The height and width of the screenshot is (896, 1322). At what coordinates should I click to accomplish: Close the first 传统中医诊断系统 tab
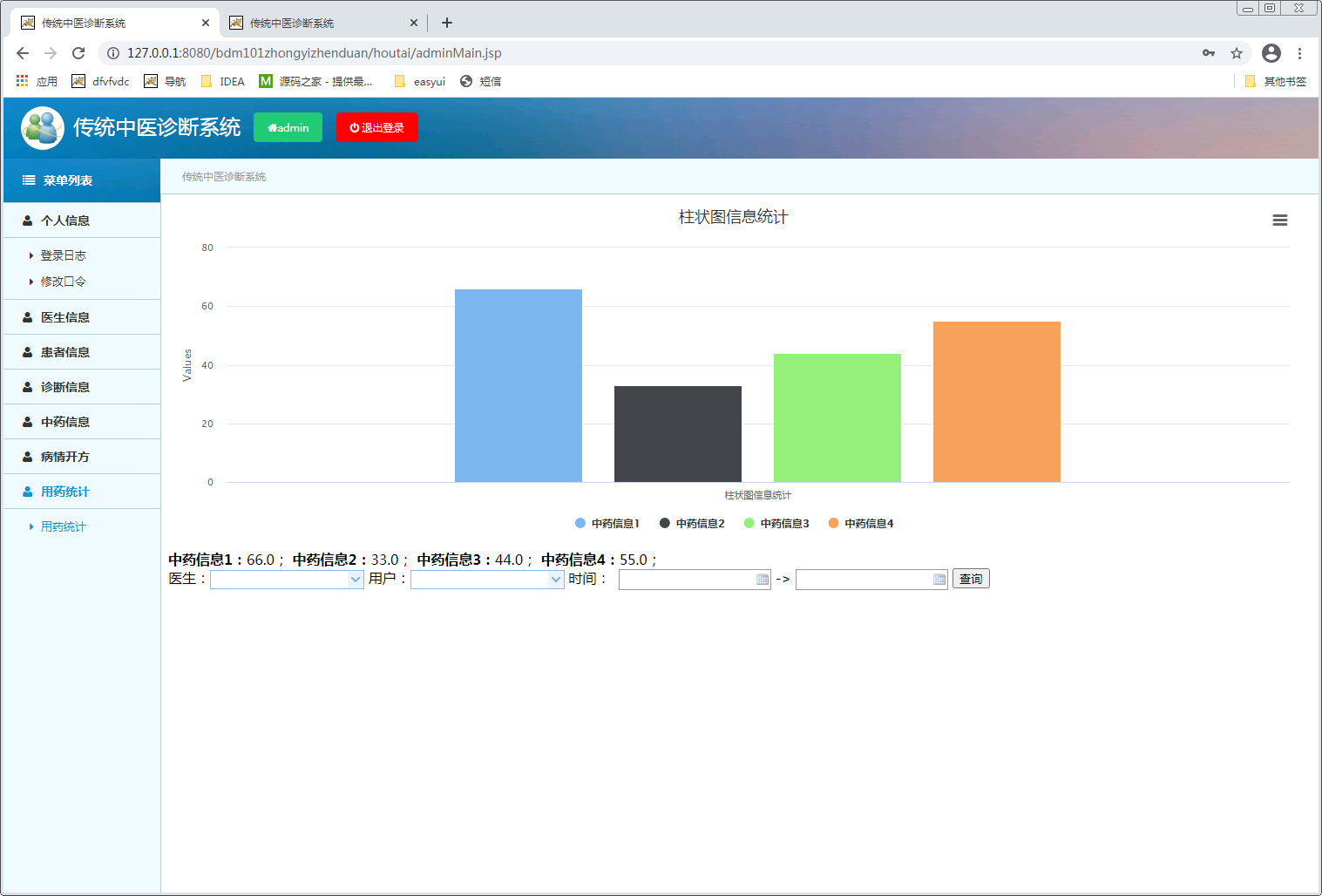206,23
